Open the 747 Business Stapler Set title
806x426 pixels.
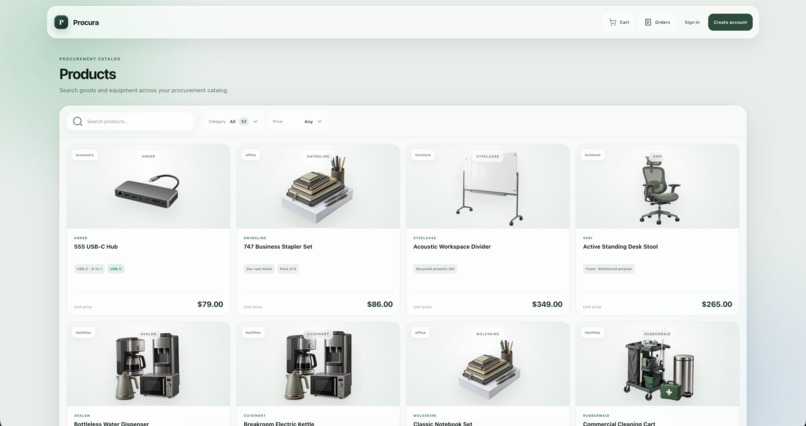pyautogui.click(x=278, y=247)
